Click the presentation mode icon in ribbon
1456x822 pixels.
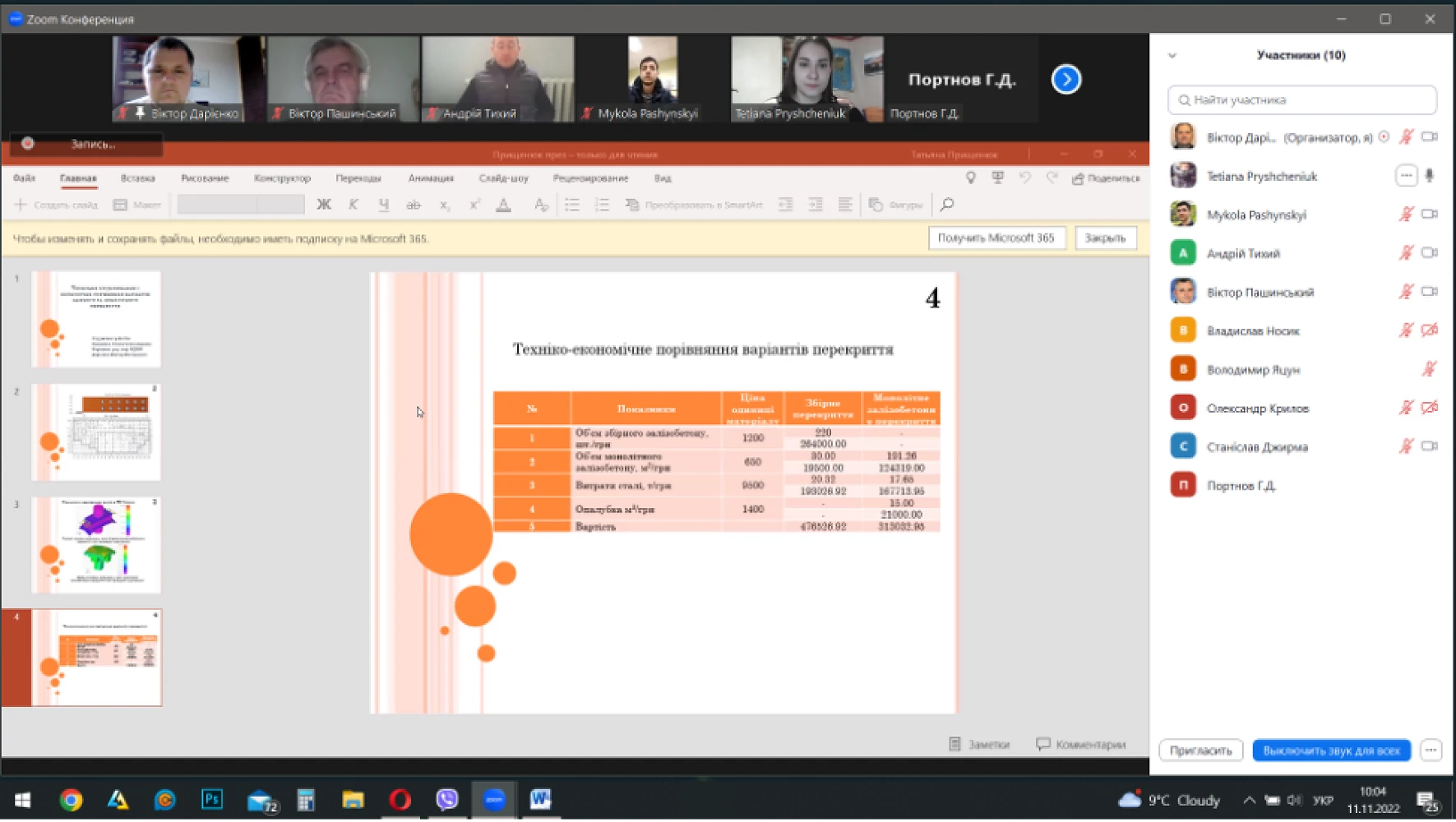click(x=998, y=178)
